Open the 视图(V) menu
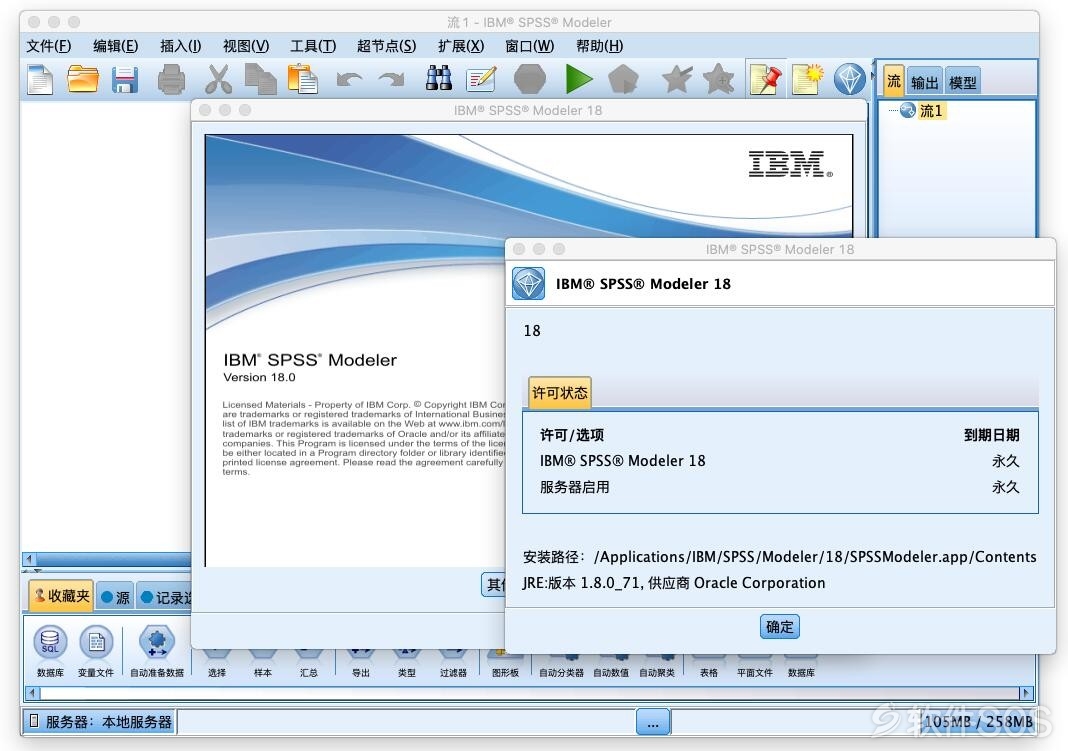Image resolution: width=1068 pixels, height=751 pixels. [x=246, y=46]
